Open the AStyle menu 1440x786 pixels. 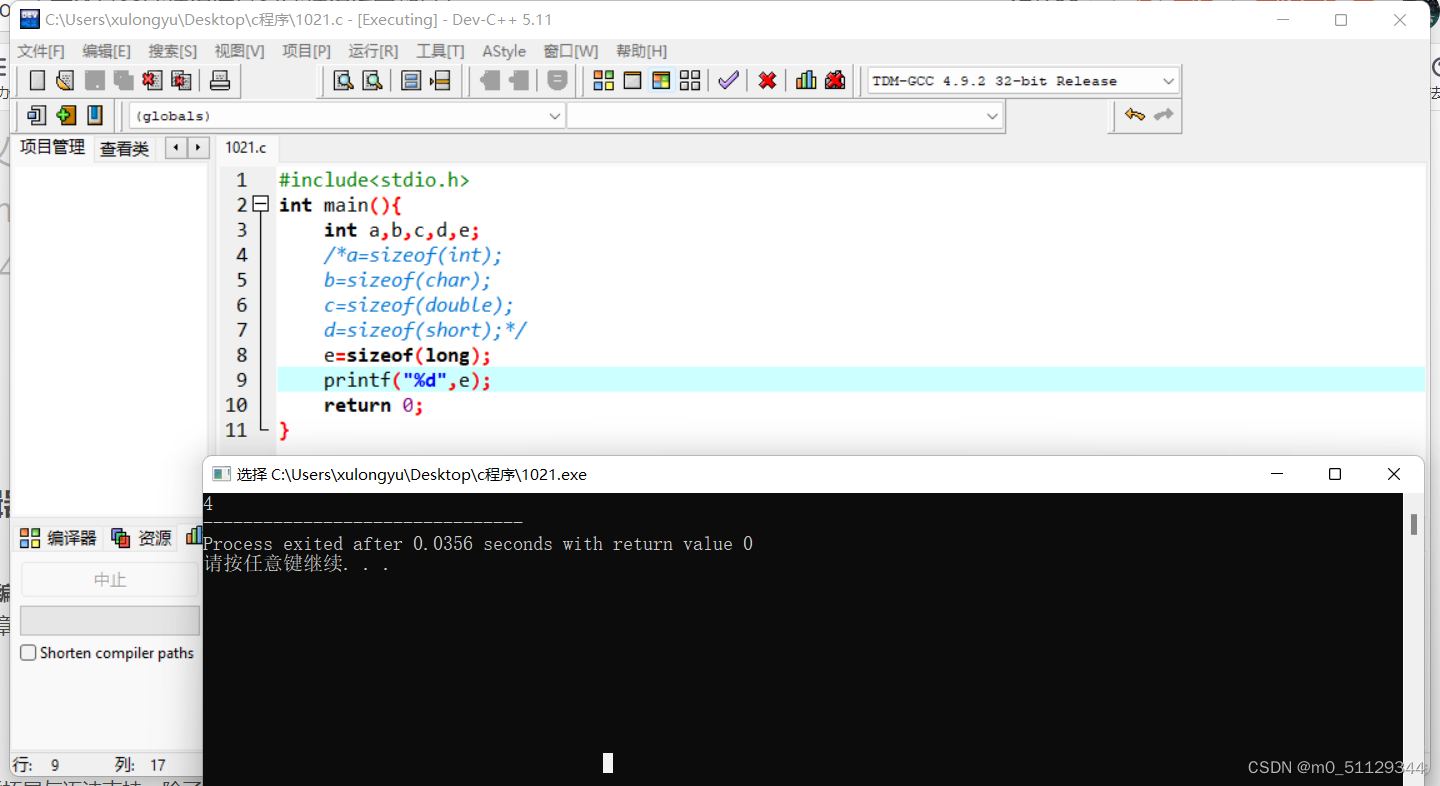(504, 51)
